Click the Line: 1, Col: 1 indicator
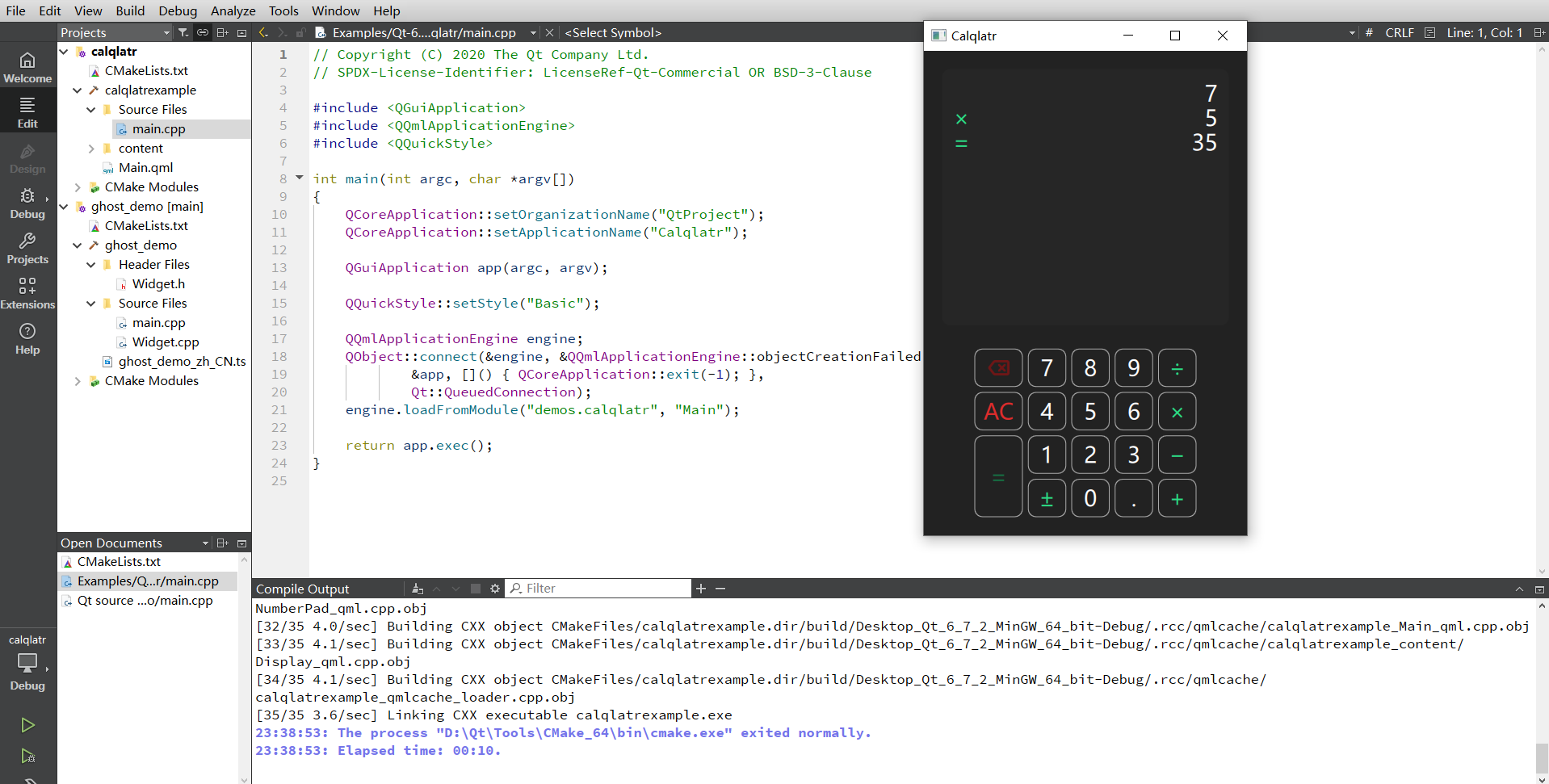The width and height of the screenshot is (1549, 784). (1484, 32)
